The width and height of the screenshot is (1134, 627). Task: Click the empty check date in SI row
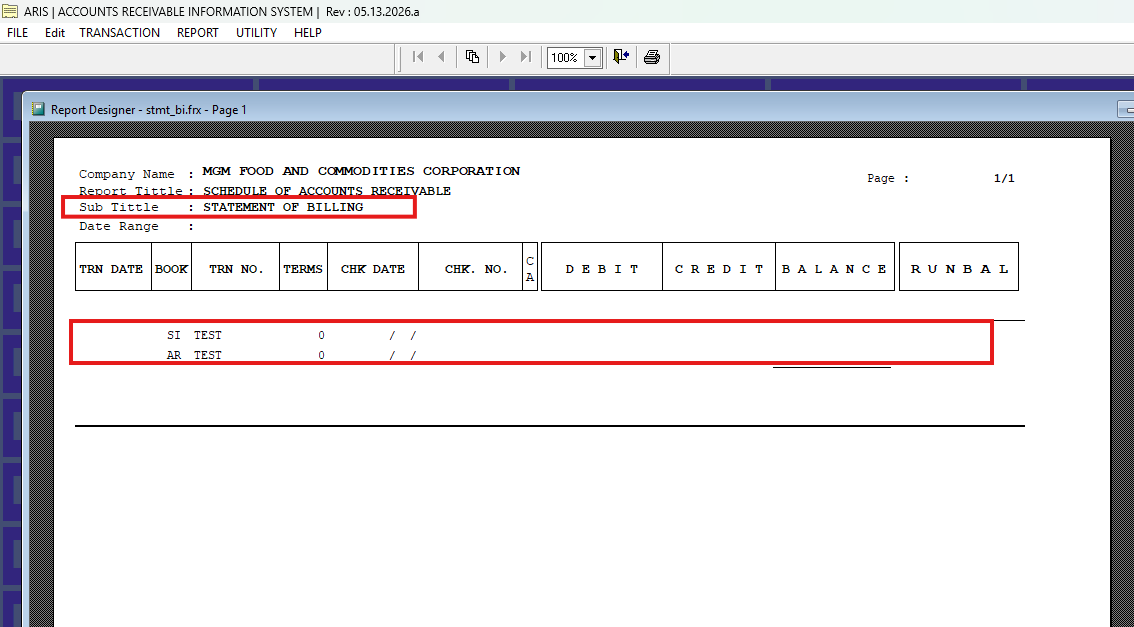[403, 336]
